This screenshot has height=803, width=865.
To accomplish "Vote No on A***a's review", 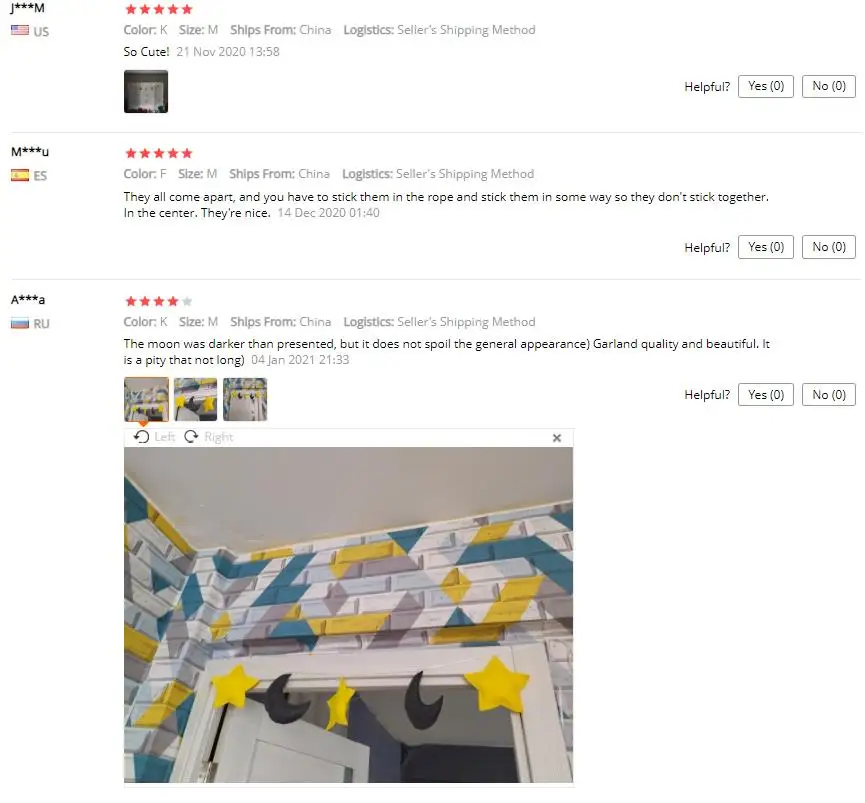I will pyautogui.click(x=829, y=395).
